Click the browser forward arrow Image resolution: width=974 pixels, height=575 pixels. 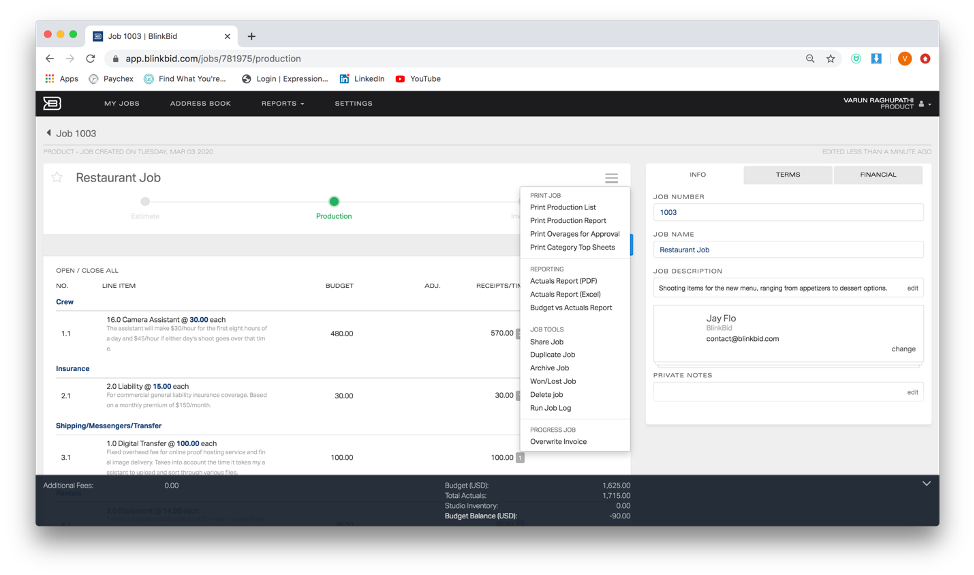click(x=70, y=58)
